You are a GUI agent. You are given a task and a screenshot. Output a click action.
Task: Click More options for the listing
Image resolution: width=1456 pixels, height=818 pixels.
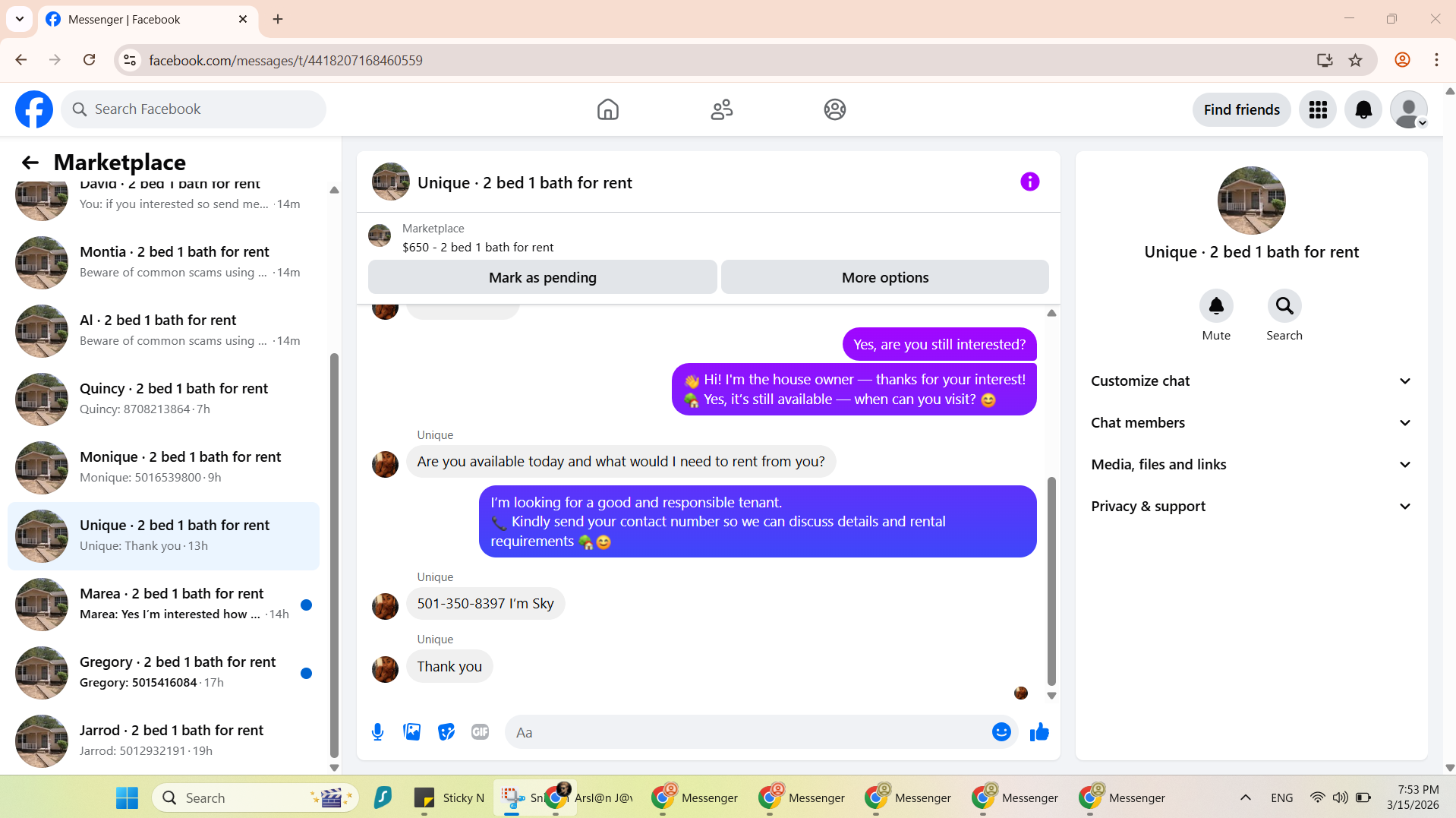click(x=884, y=277)
